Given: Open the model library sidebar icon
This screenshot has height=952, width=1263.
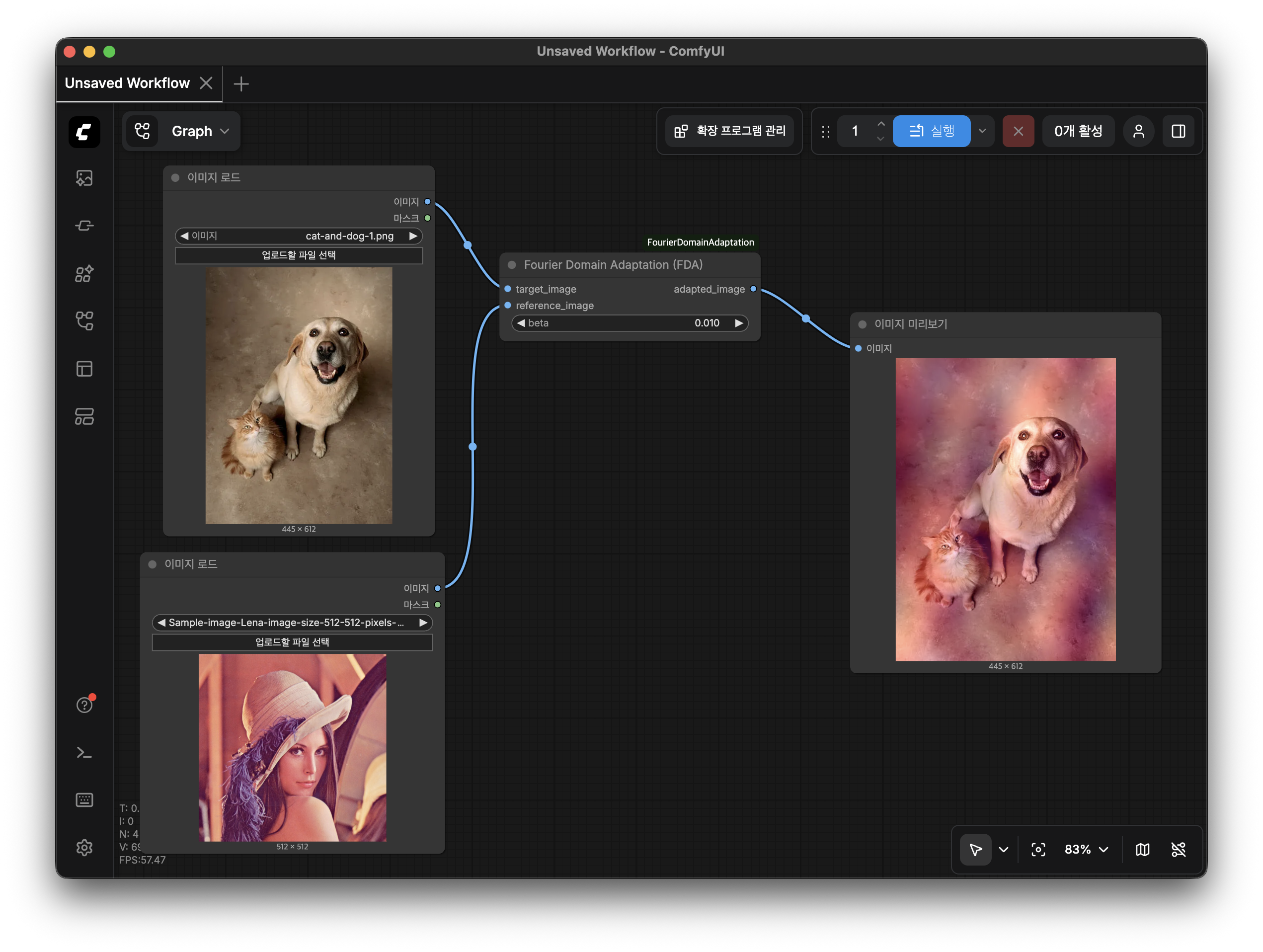Looking at the screenshot, I should click(84, 274).
